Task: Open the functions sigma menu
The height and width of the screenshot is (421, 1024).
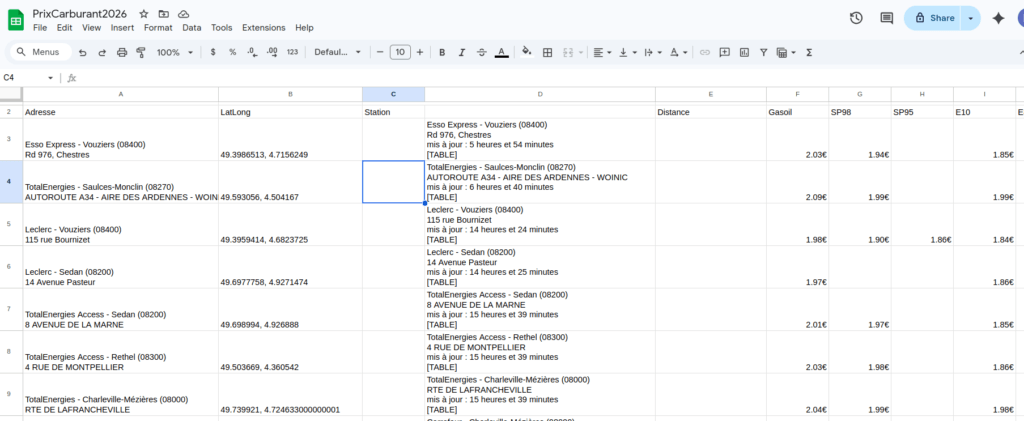Action: click(809, 52)
